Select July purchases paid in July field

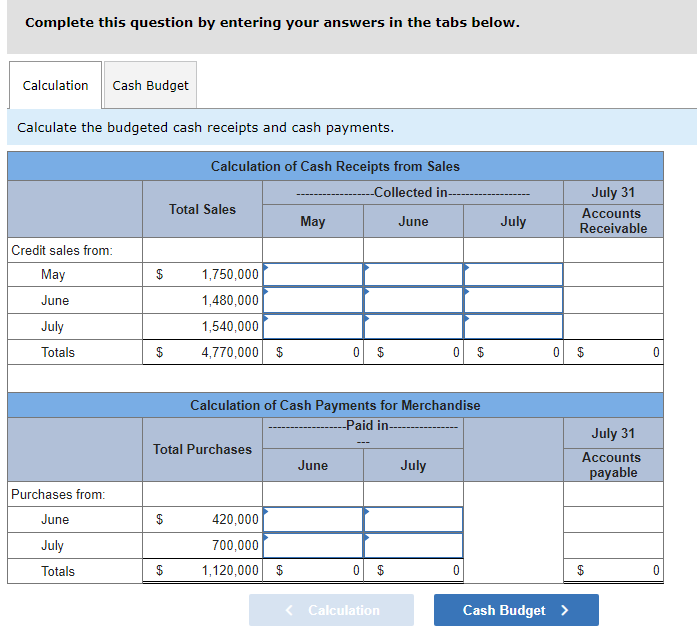[x=413, y=545]
